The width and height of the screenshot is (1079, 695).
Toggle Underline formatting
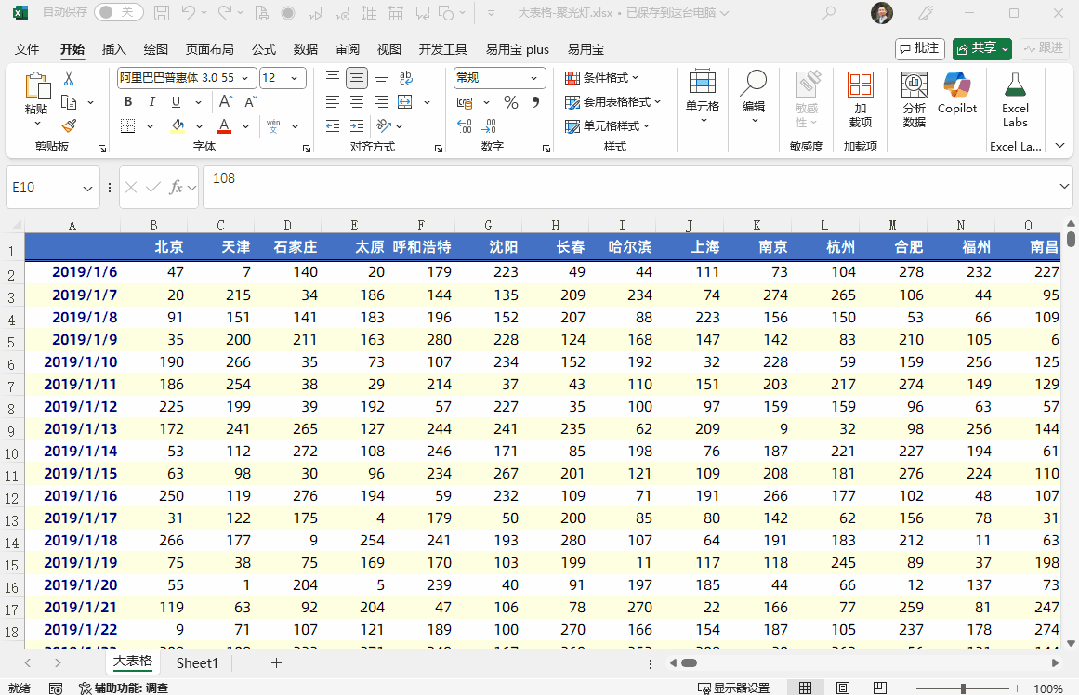[x=176, y=102]
